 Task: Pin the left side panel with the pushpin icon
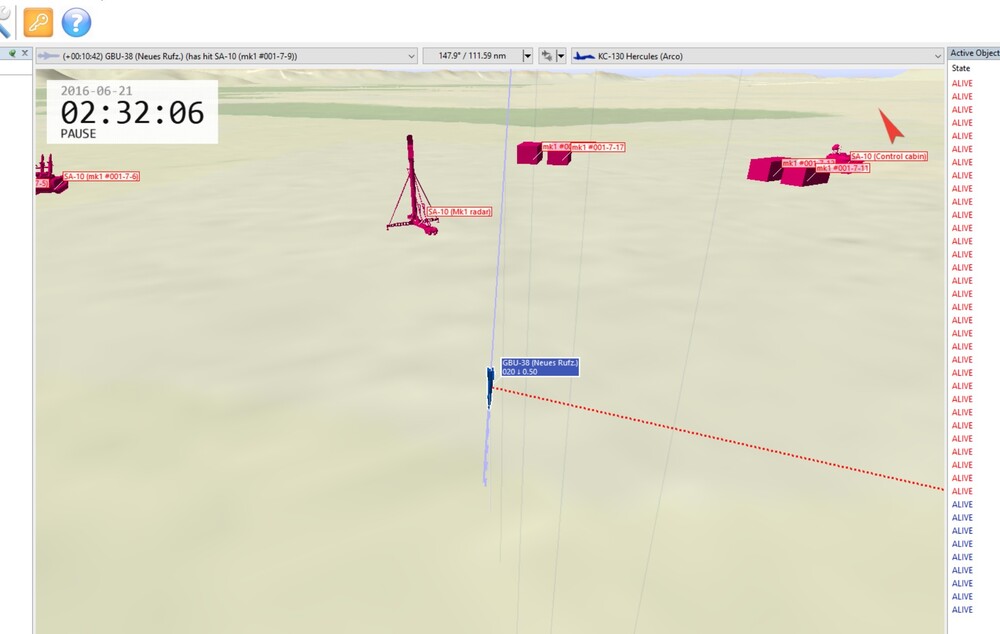click(12, 54)
